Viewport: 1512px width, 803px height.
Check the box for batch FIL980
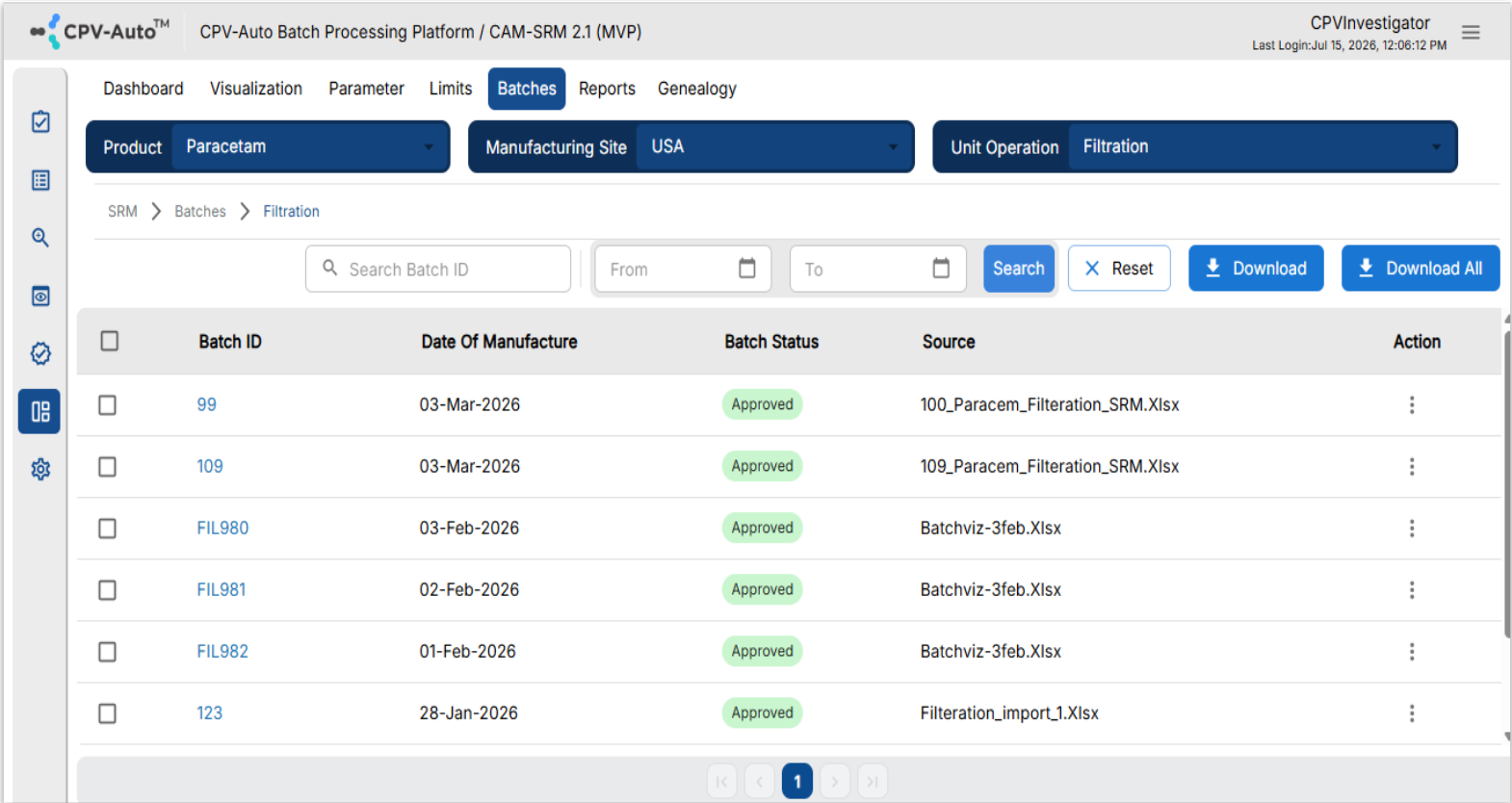point(107,528)
